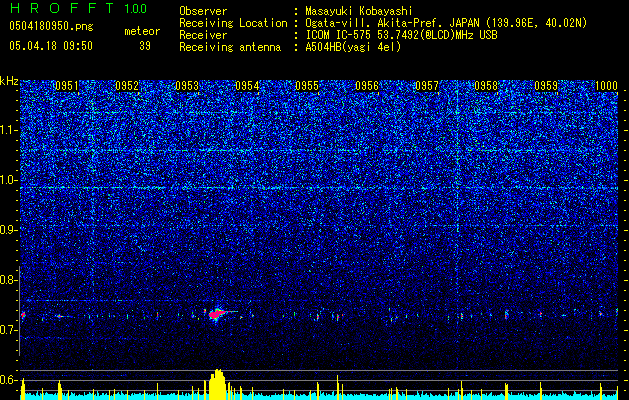Click the 0954 time marker
Image resolution: width=629 pixels, height=400 pixels.
pyautogui.click(x=247, y=86)
